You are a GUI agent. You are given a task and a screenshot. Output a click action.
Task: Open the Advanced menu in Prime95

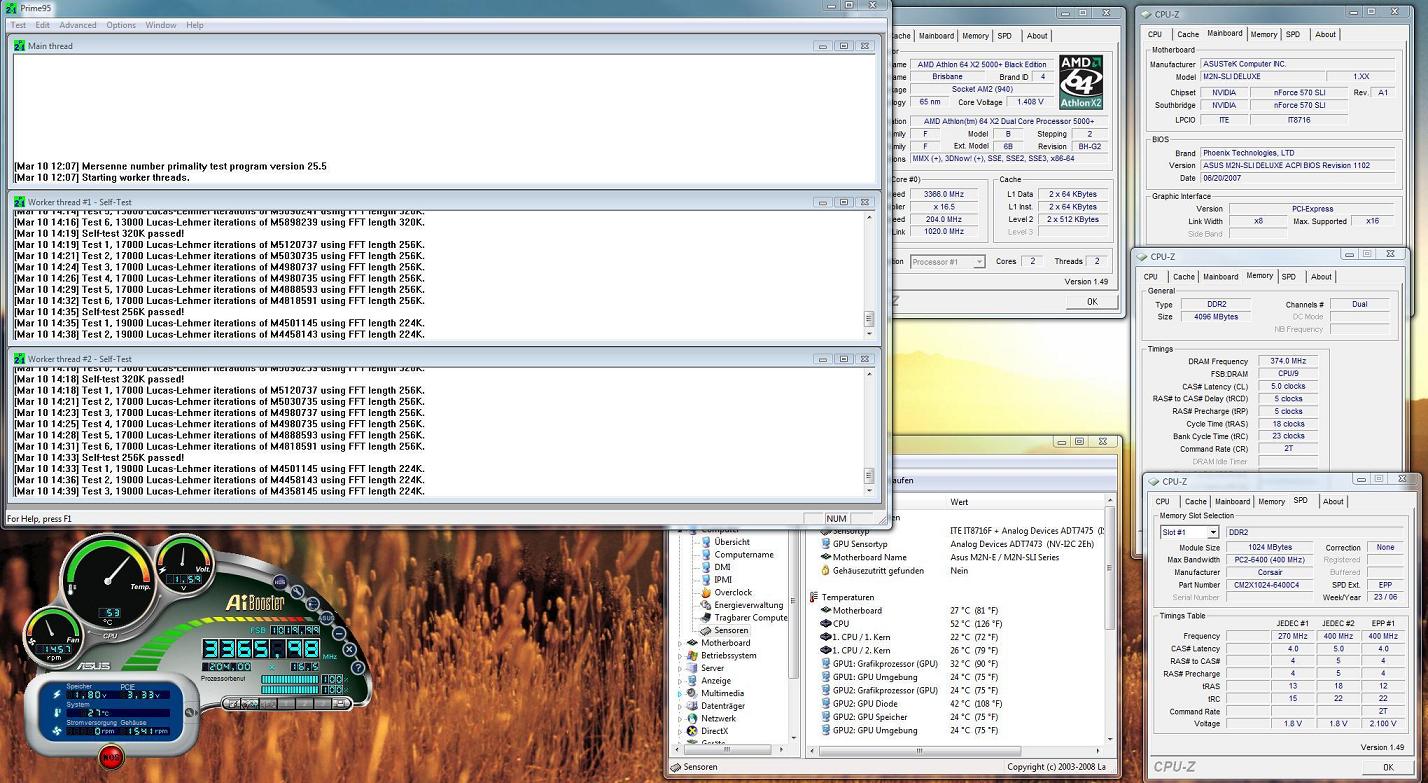78,25
